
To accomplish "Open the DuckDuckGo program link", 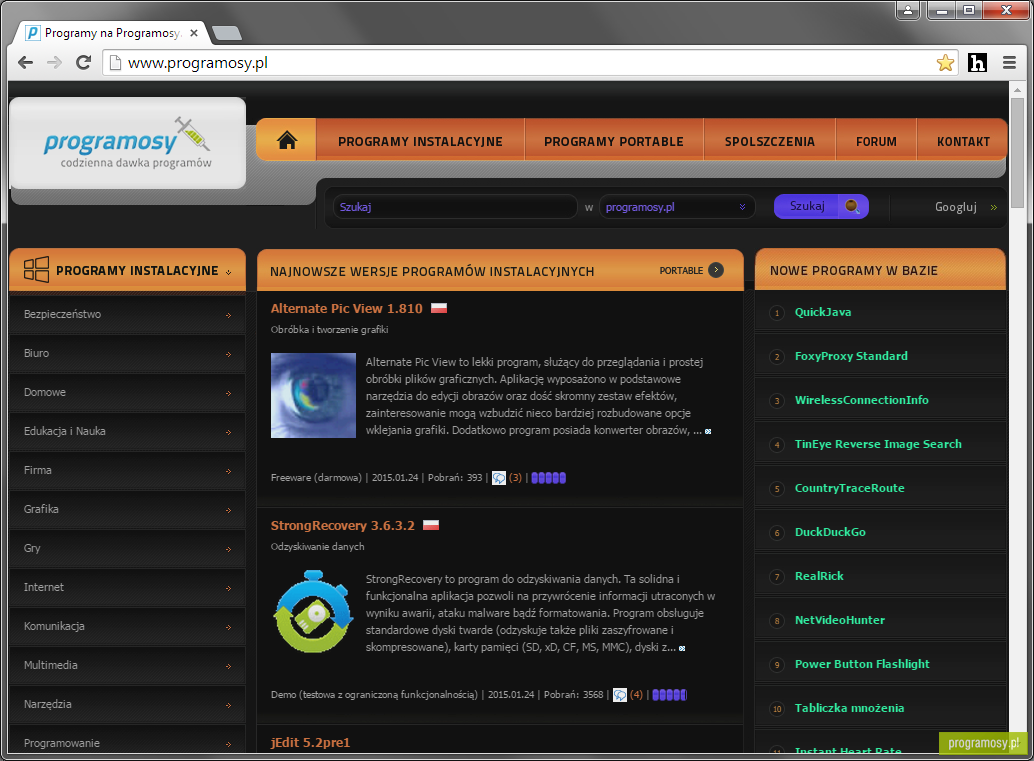I will pyautogui.click(x=830, y=532).
